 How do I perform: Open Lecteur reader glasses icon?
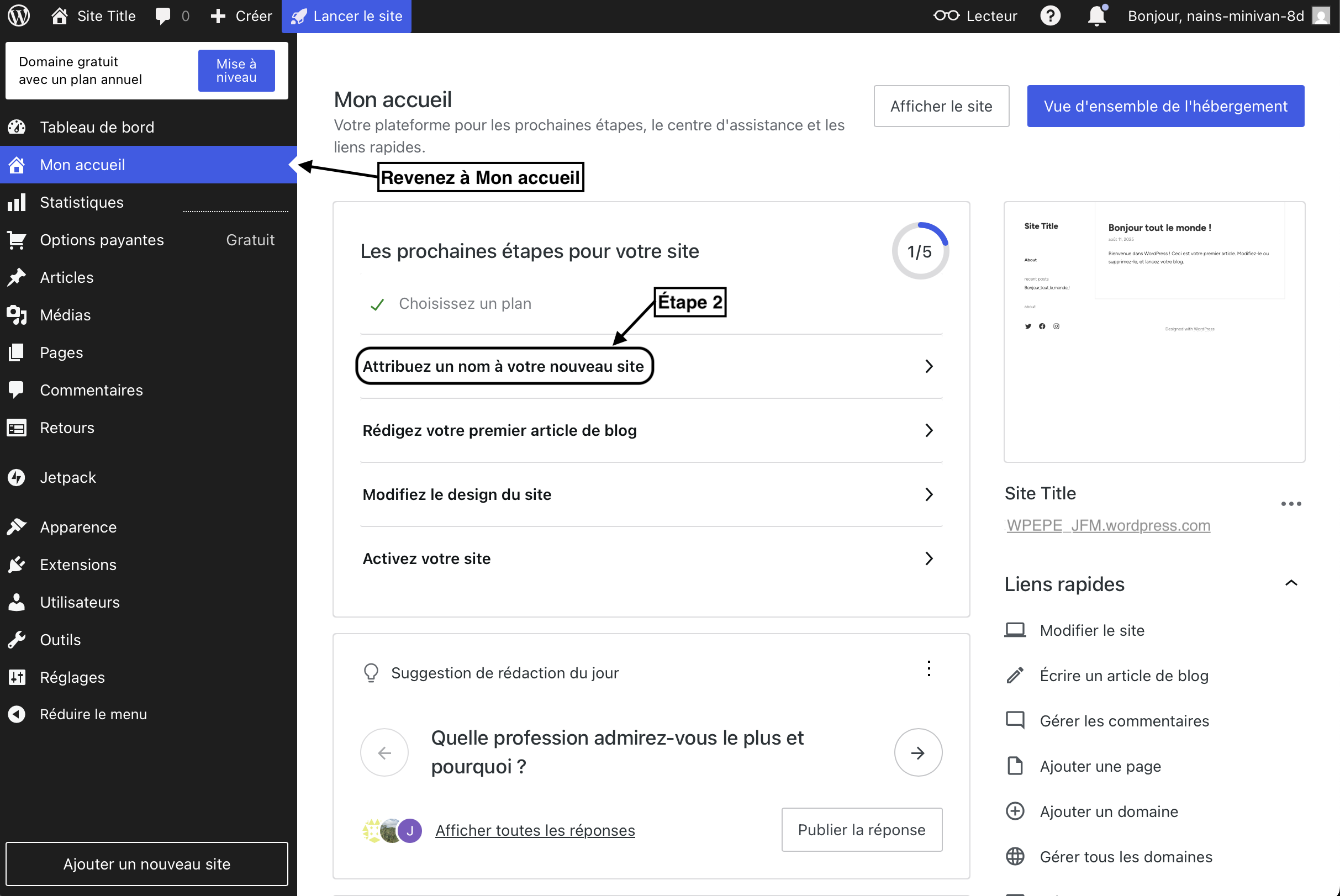click(946, 16)
